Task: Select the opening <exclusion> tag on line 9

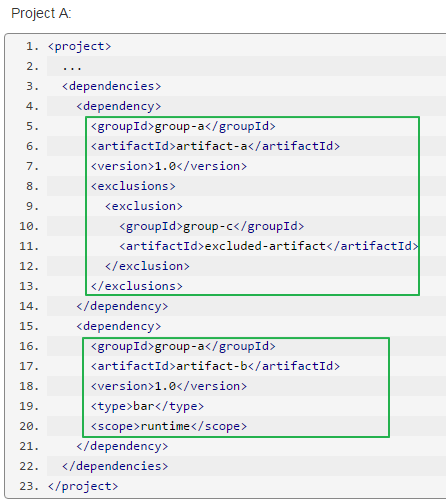Action: pos(144,206)
